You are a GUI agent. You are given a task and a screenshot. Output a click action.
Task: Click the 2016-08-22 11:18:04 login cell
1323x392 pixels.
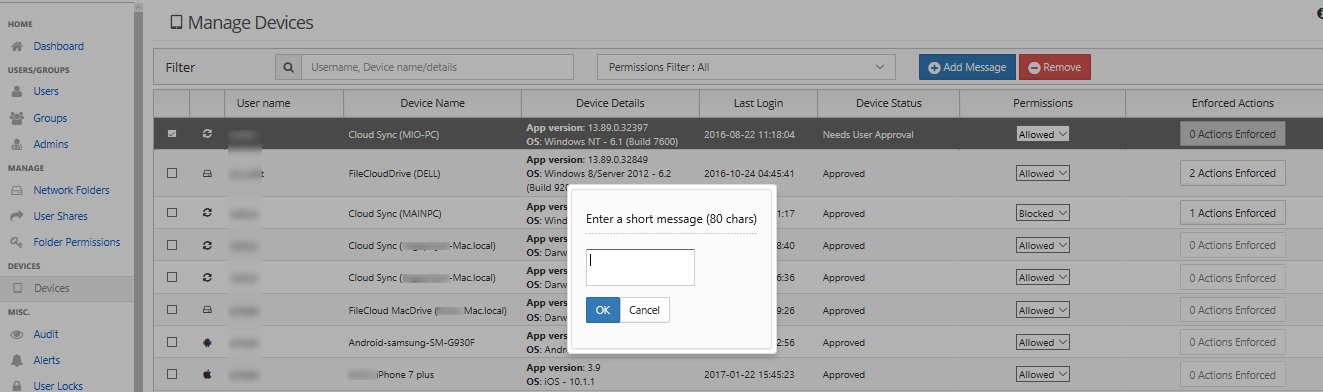(x=749, y=134)
